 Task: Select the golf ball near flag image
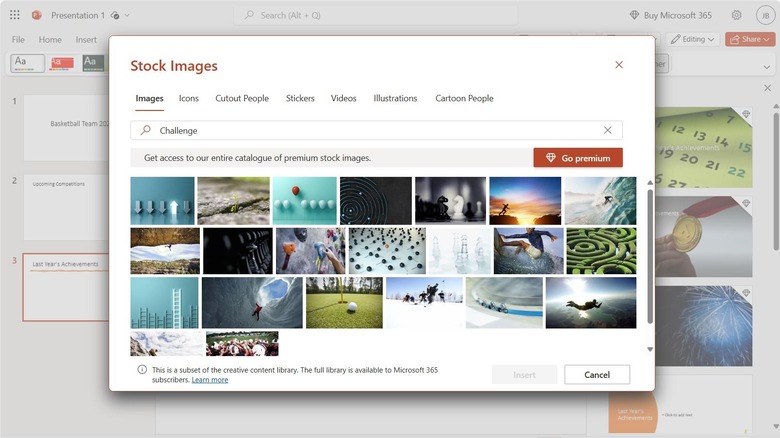click(344, 303)
